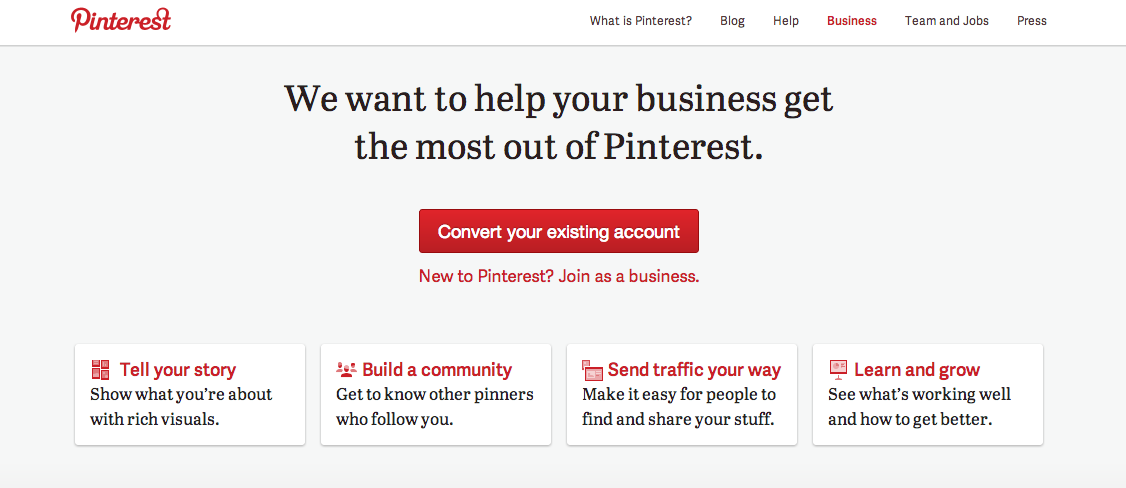Visit the Press nav link
The height and width of the screenshot is (488, 1126).
(1031, 21)
